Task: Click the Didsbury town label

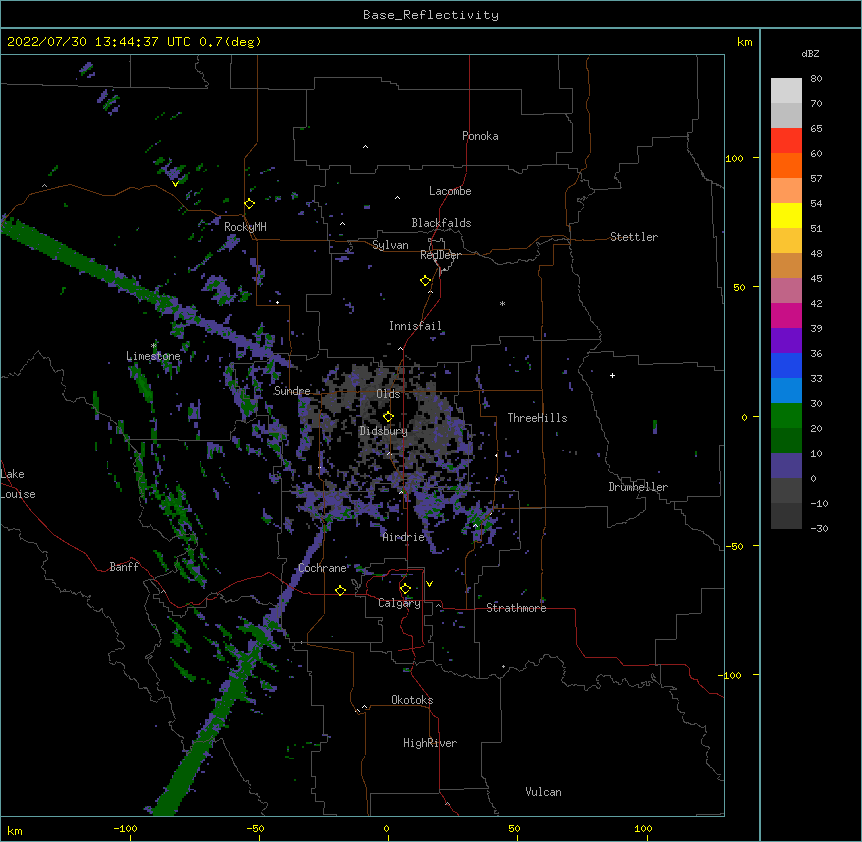Action: click(x=384, y=431)
